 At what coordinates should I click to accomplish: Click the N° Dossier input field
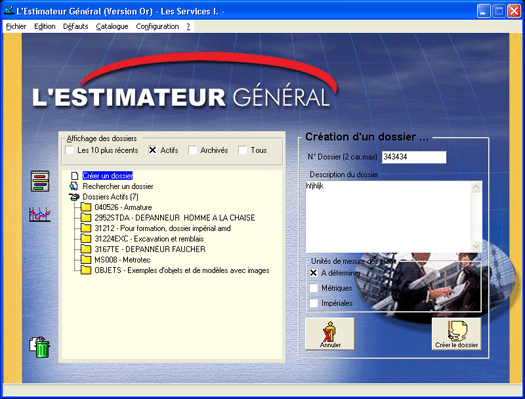(x=414, y=157)
